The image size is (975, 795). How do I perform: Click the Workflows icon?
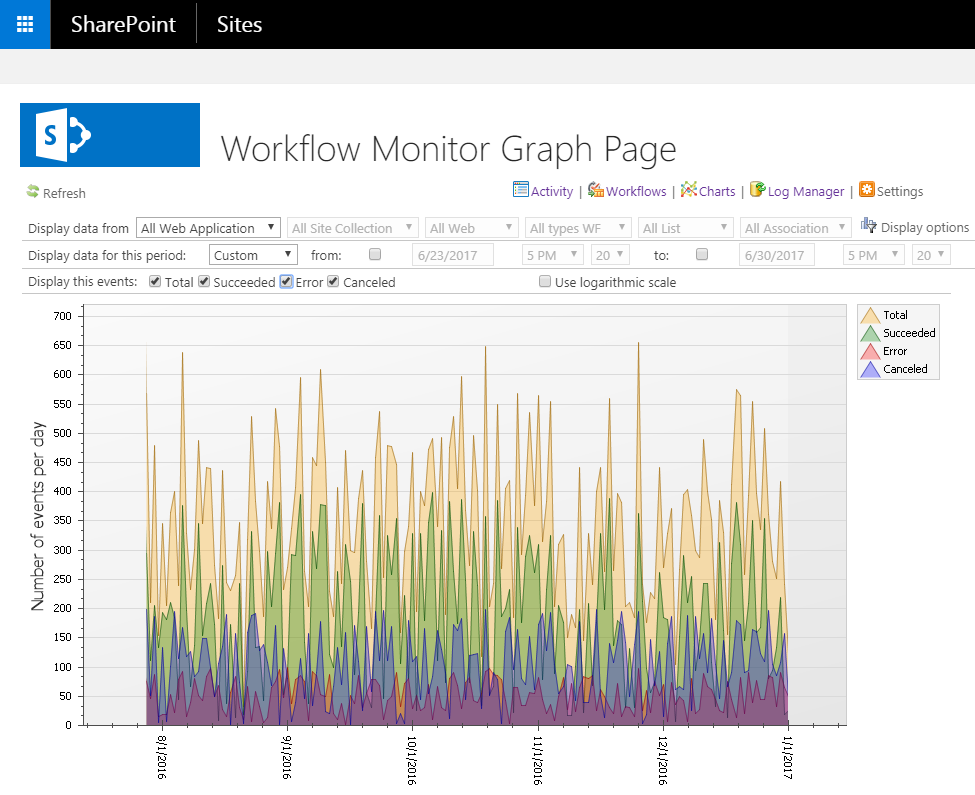coord(596,190)
